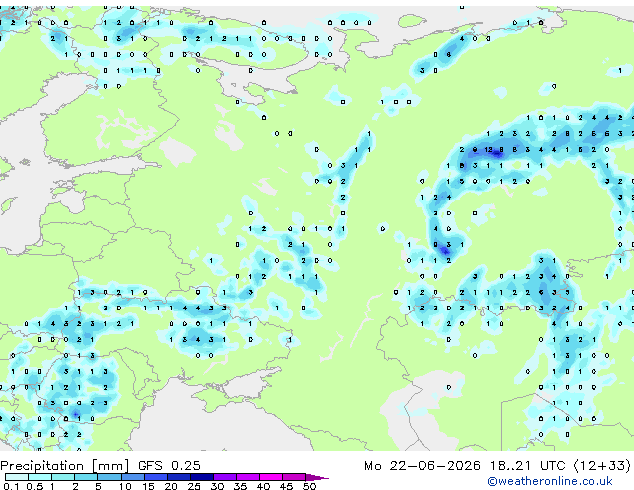634x490 pixels.
Task: Click the '40' legend scale label
Action: [263, 486]
